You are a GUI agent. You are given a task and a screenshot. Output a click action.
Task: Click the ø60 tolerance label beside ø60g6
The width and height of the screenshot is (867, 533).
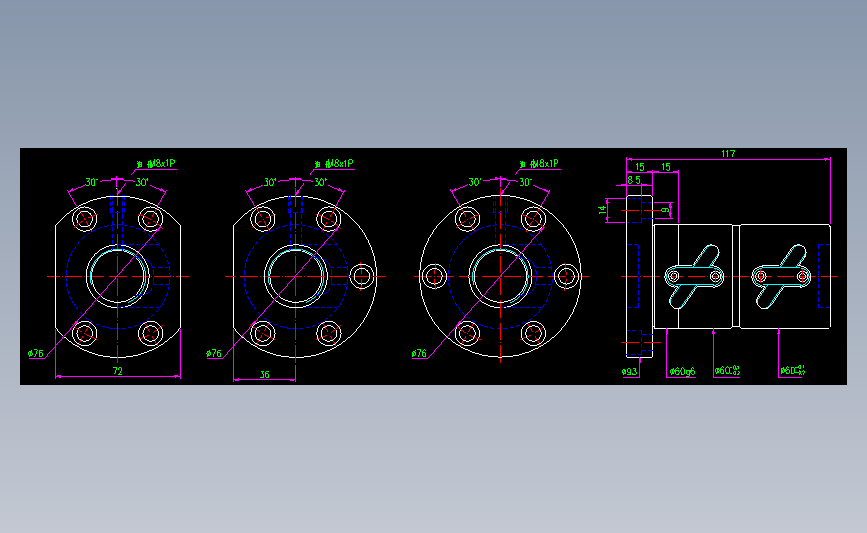point(727,371)
